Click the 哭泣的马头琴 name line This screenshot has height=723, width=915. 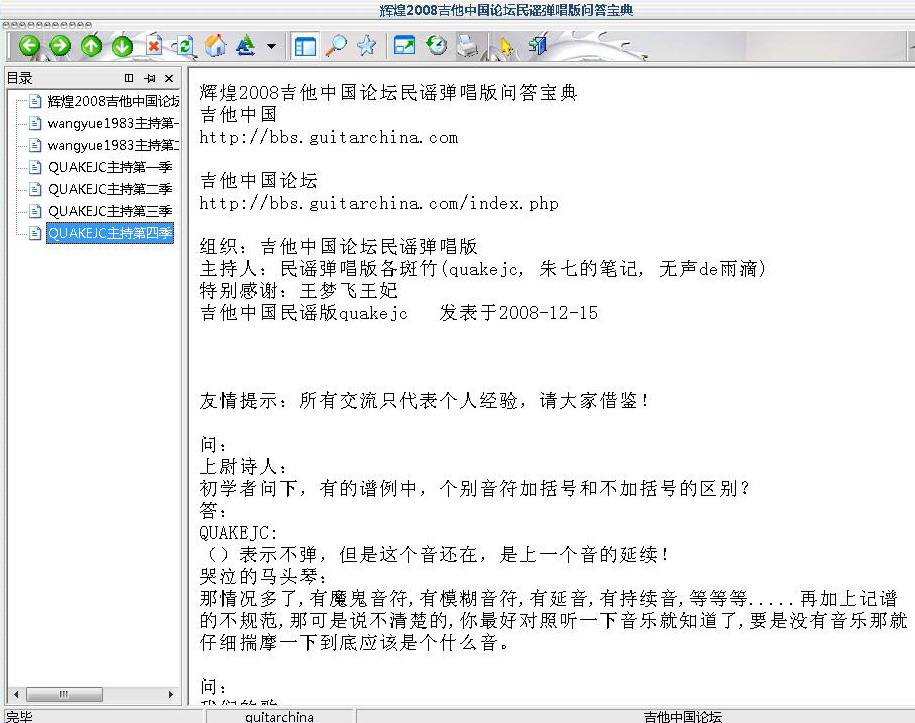click(263, 577)
